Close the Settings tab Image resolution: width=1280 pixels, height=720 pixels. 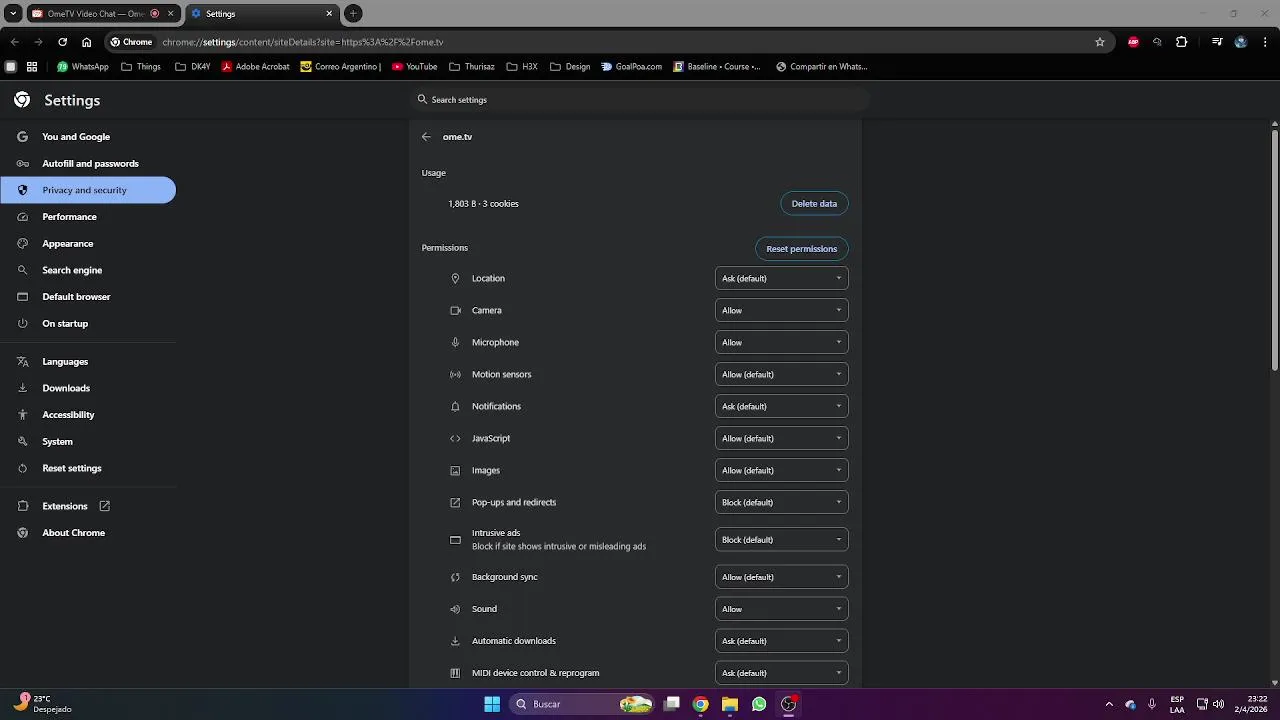[x=330, y=14]
